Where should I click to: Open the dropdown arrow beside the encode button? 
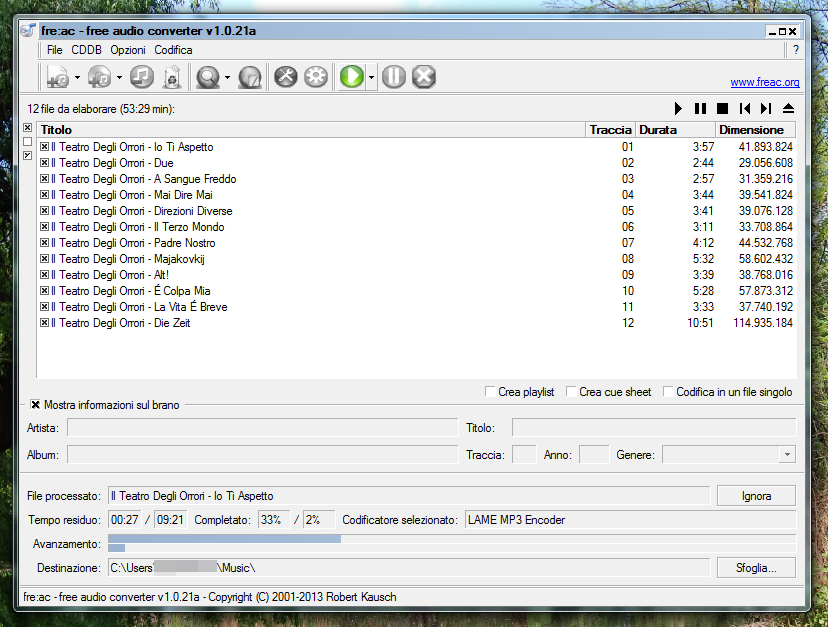[x=371, y=77]
